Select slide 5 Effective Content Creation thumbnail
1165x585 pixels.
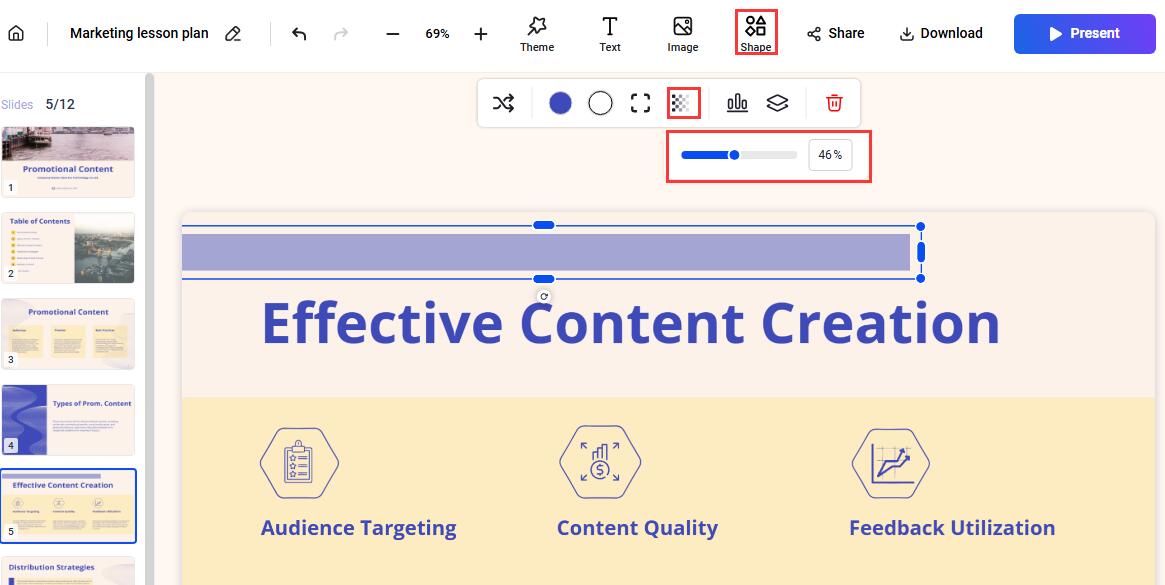point(68,506)
